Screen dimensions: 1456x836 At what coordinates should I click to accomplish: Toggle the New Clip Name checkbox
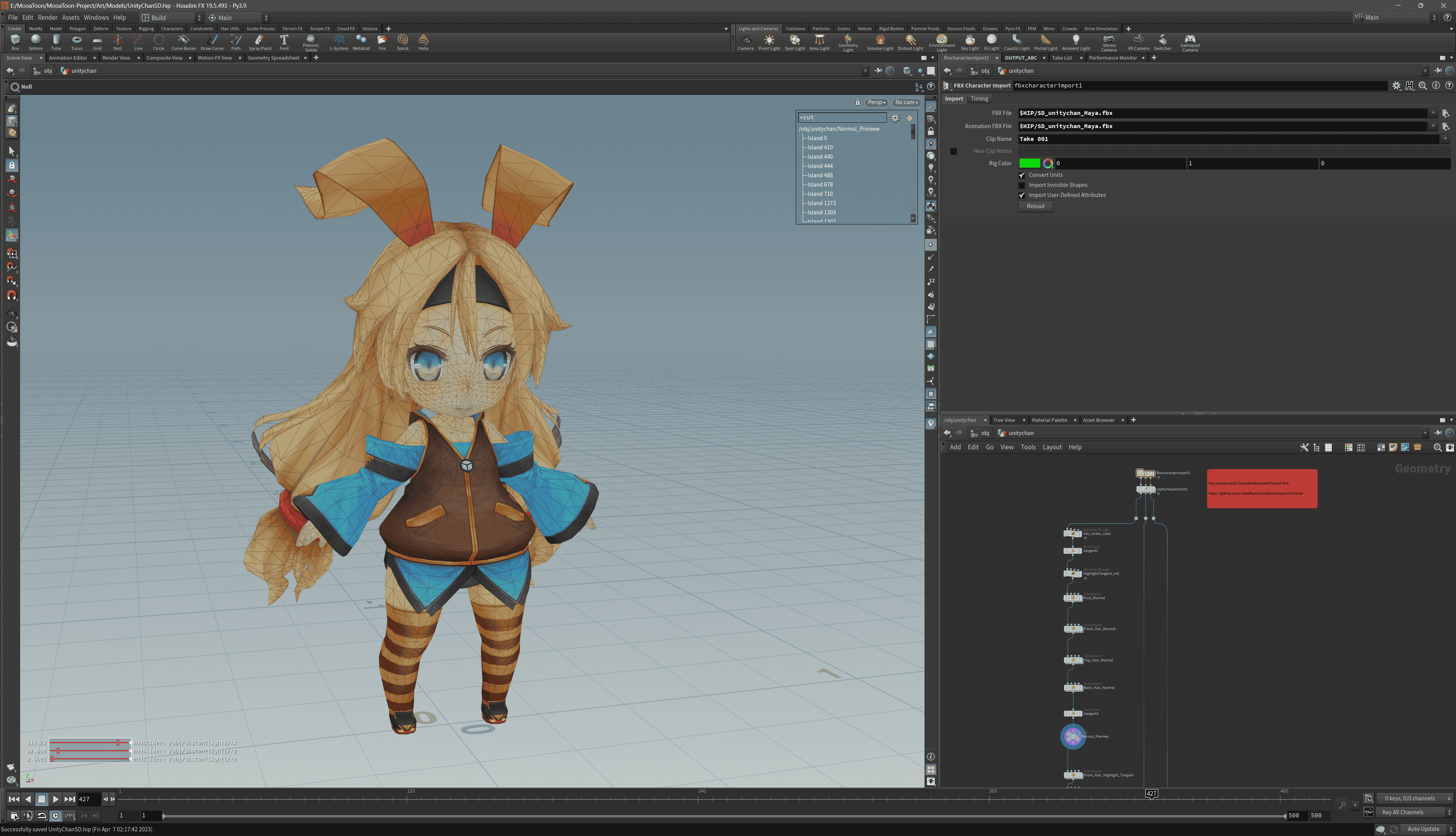coord(954,151)
